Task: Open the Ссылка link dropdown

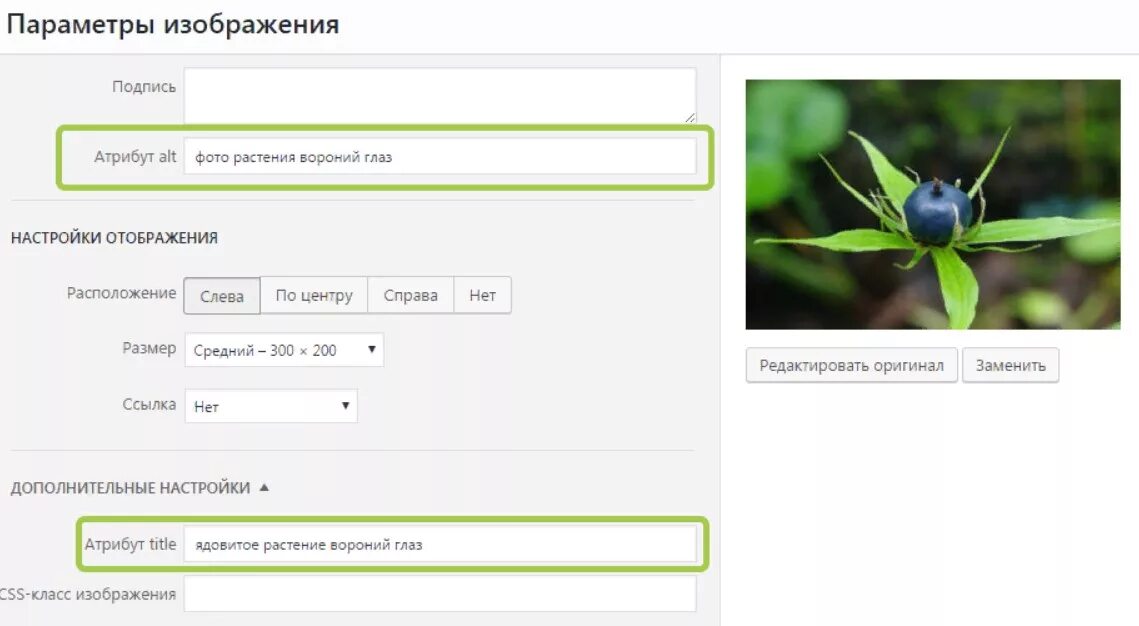Action: tap(271, 406)
